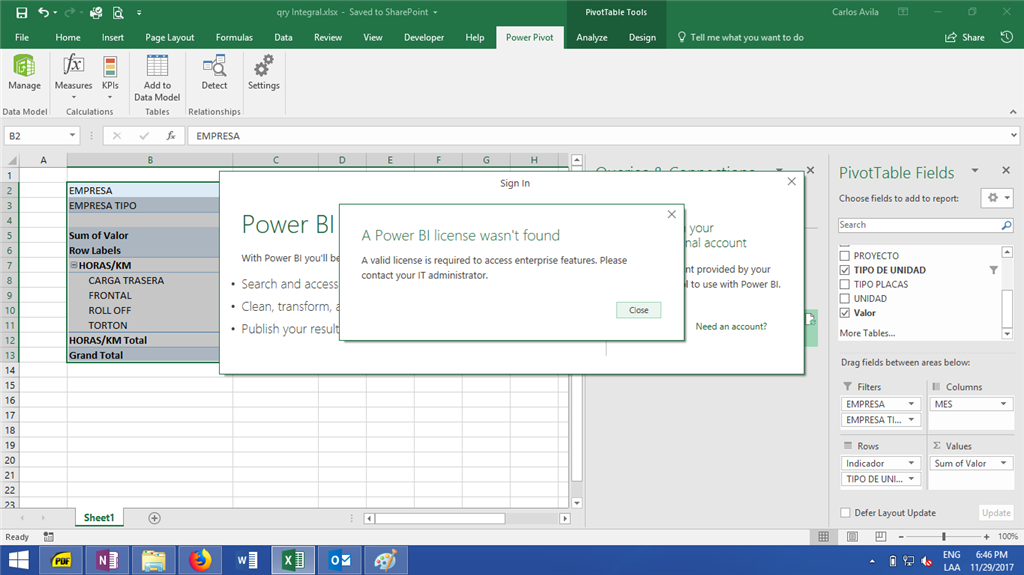Viewport: 1024px width, 575px height.
Task: Enable Defer Layout Update checkbox
Action: click(846, 513)
